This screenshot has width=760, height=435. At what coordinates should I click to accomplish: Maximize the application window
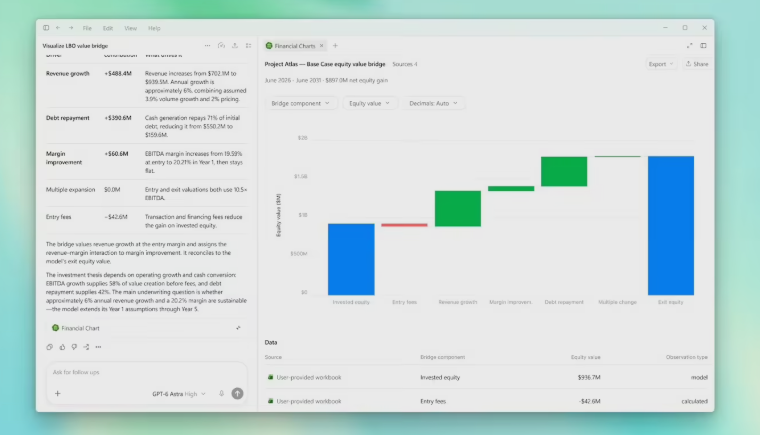tap(685, 28)
